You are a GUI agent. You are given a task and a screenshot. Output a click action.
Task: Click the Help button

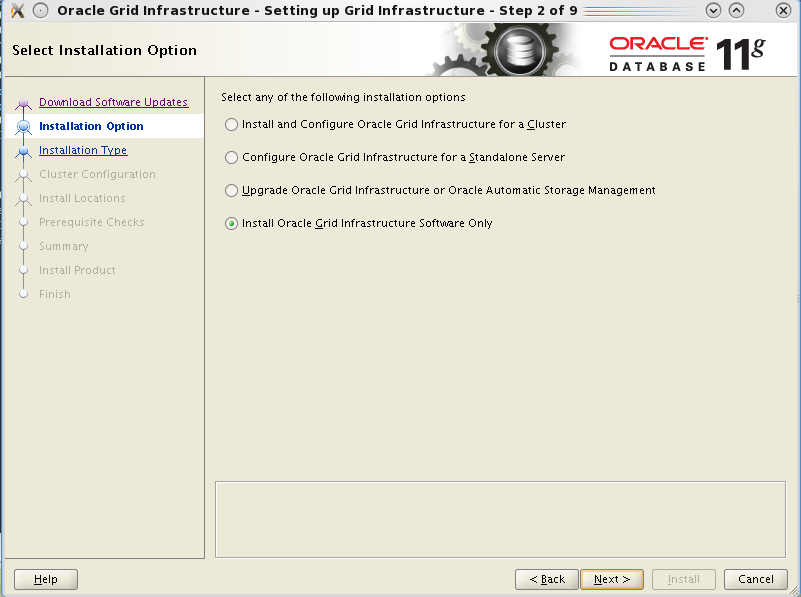[46, 579]
